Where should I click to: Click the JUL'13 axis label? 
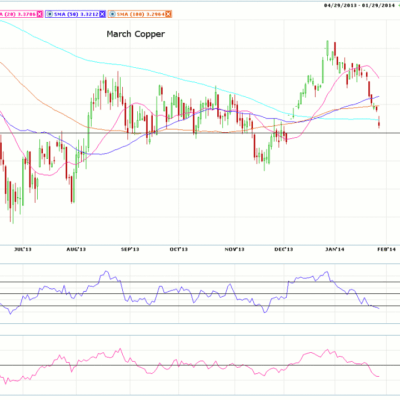(23, 249)
